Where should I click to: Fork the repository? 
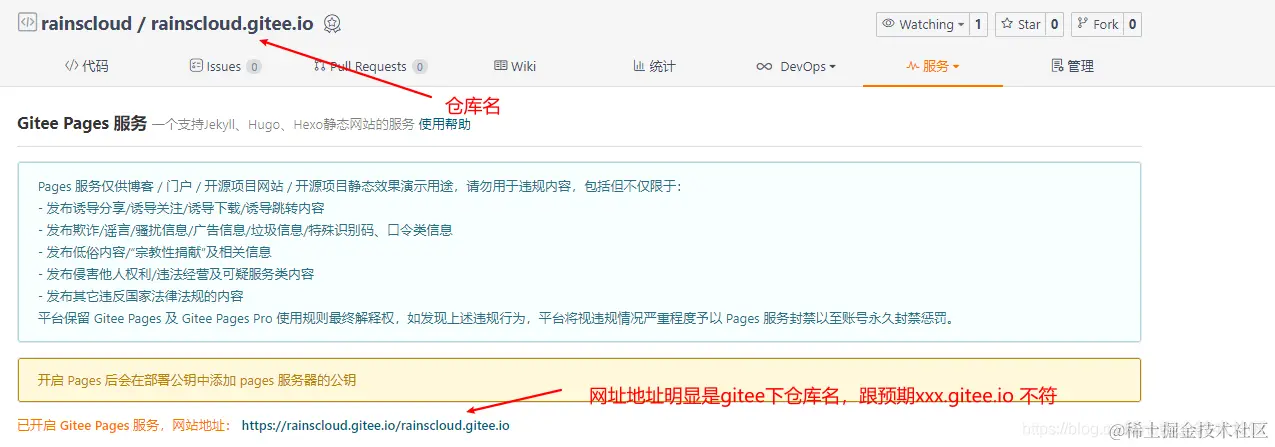pyautogui.click(x=1097, y=24)
